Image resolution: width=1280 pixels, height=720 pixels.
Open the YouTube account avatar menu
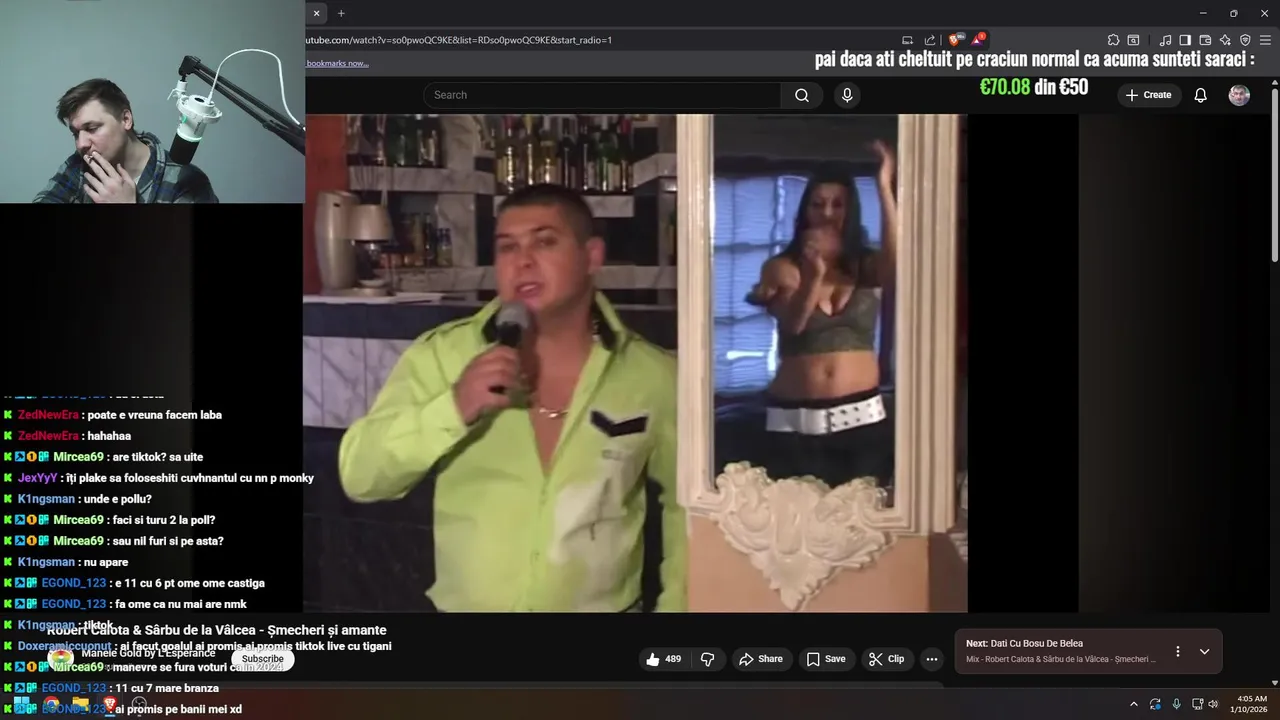1239,95
